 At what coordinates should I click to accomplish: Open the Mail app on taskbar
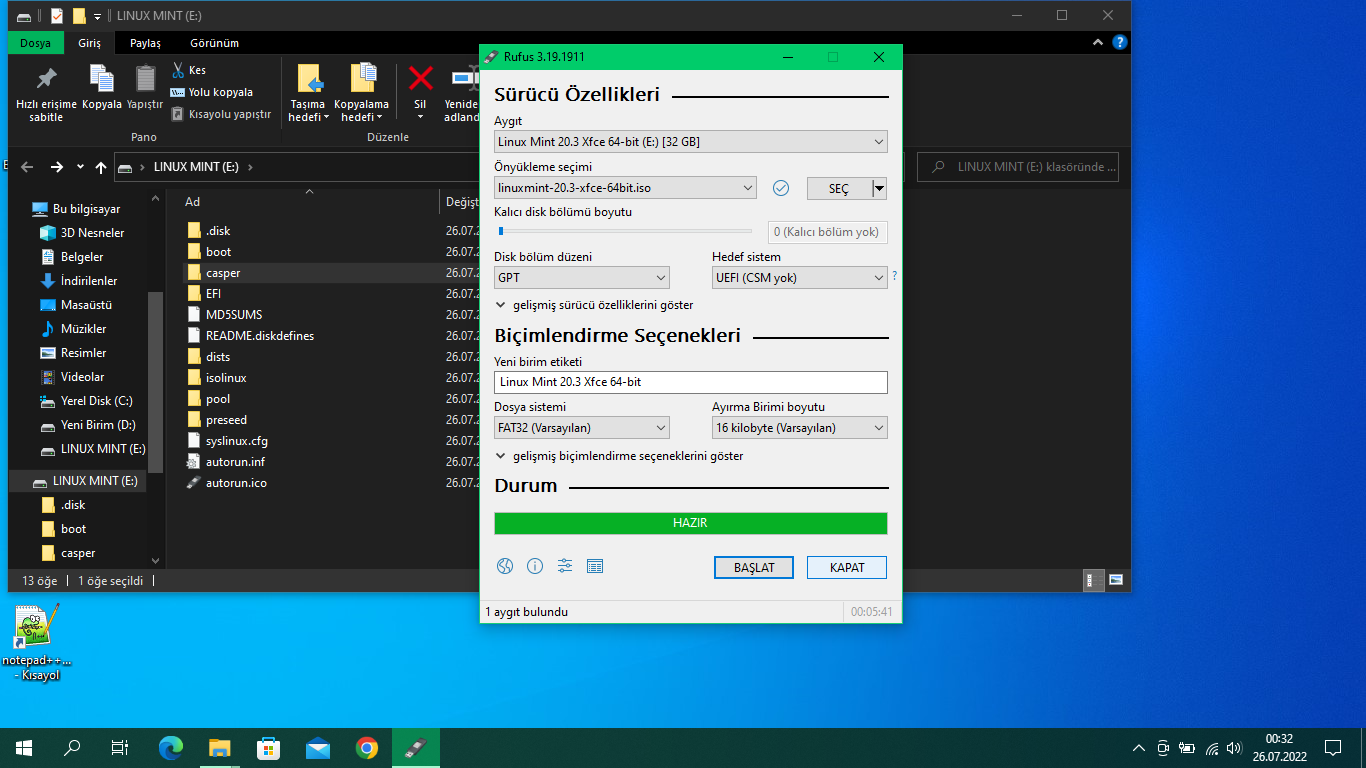coord(318,747)
